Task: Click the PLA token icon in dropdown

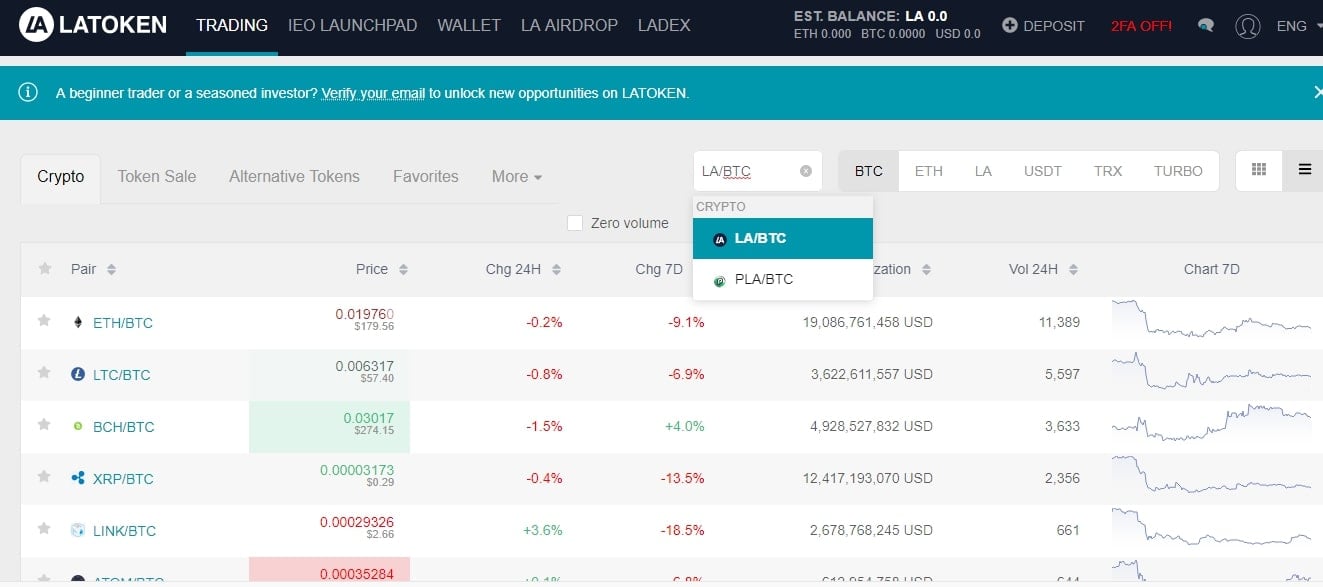Action: click(719, 281)
